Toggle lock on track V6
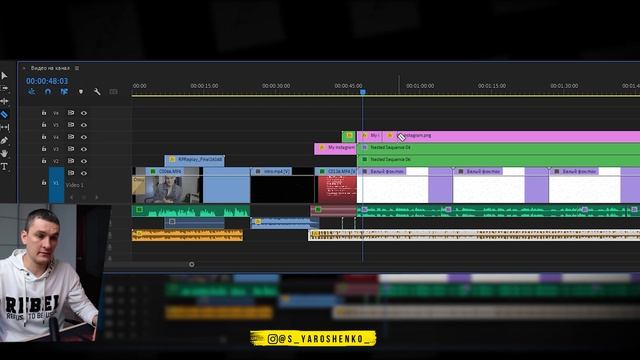 pos(44,113)
